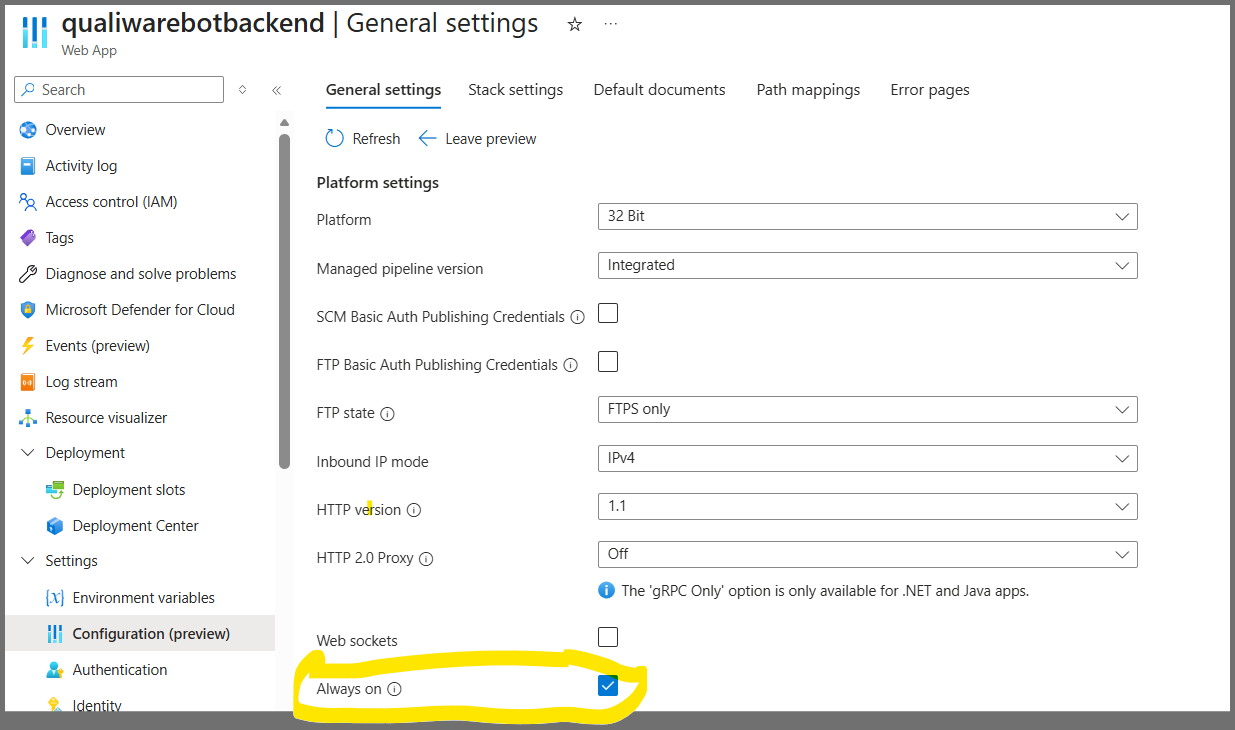Open Environment variables in sidebar
Image resolution: width=1235 pixels, height=730 pixels.
click(x=143, y=598)
